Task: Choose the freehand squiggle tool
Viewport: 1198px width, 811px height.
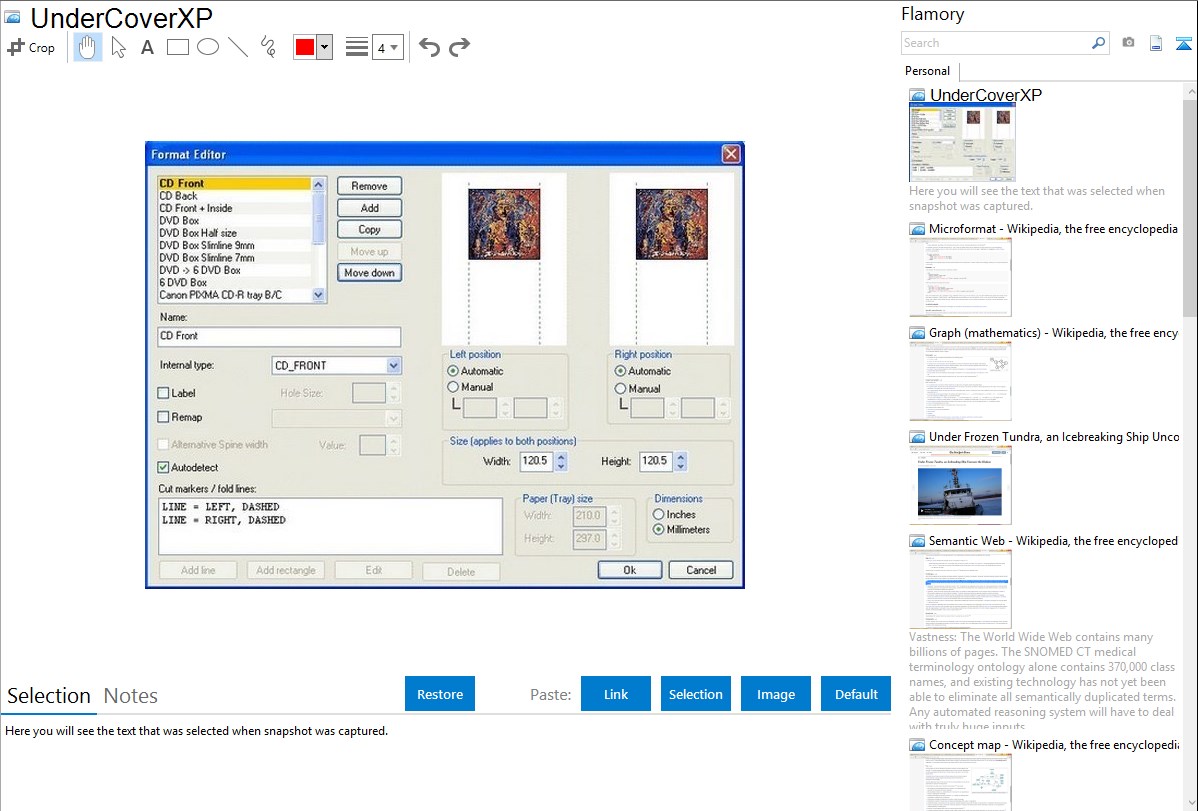Action: tap(268, 47)
